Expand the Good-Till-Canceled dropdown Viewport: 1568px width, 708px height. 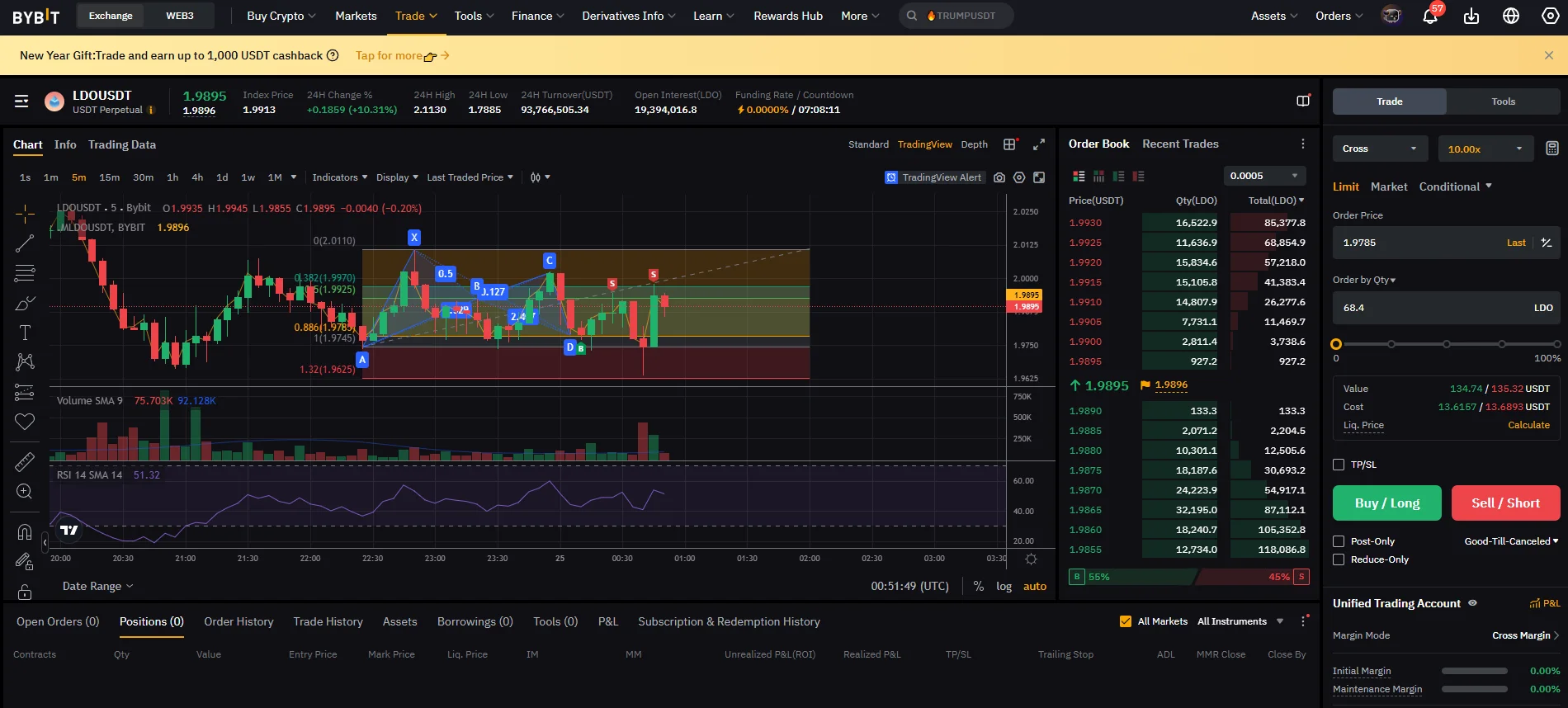(x=1511, y=541)
